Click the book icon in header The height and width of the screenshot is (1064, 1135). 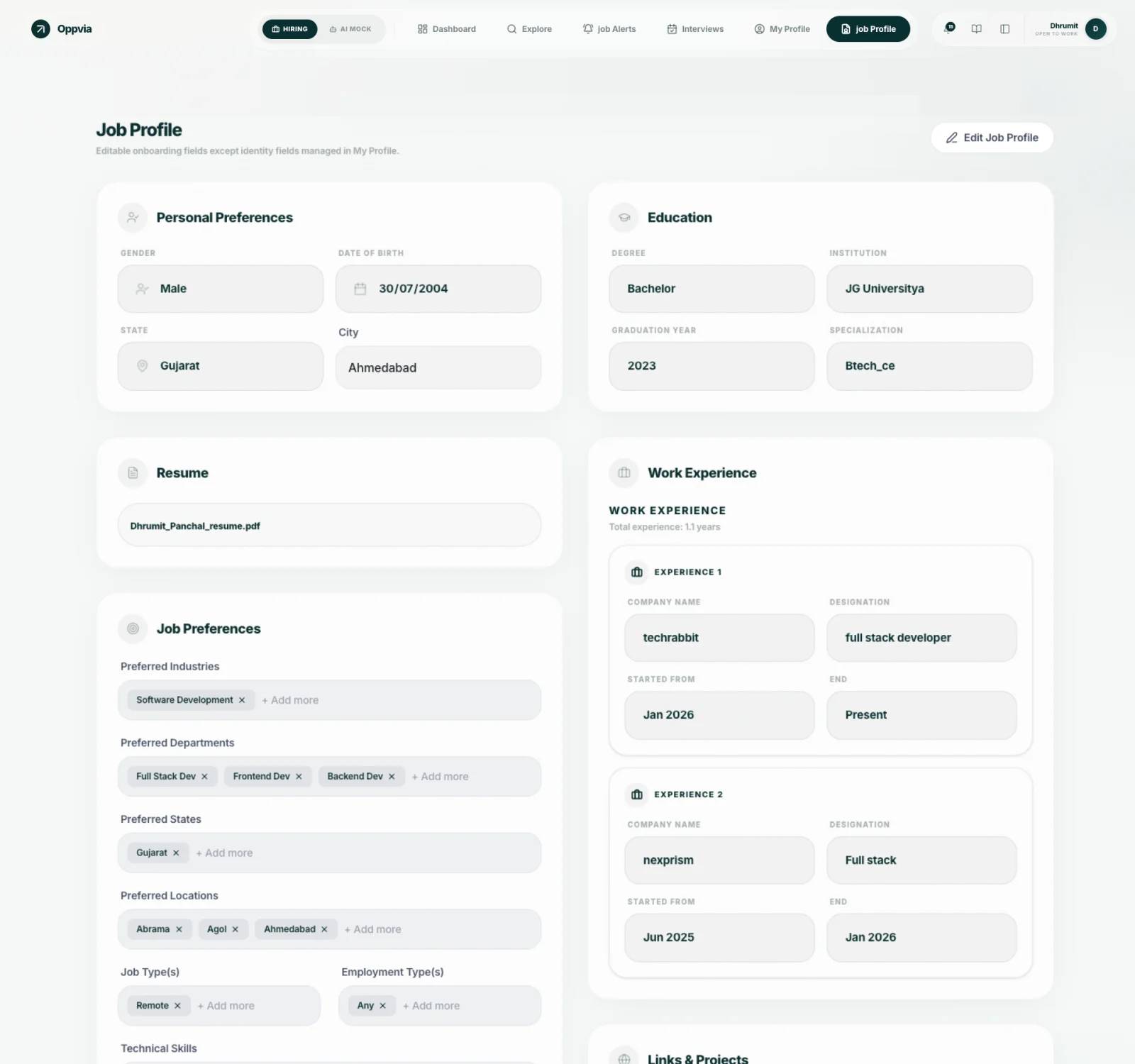[977, 29]
